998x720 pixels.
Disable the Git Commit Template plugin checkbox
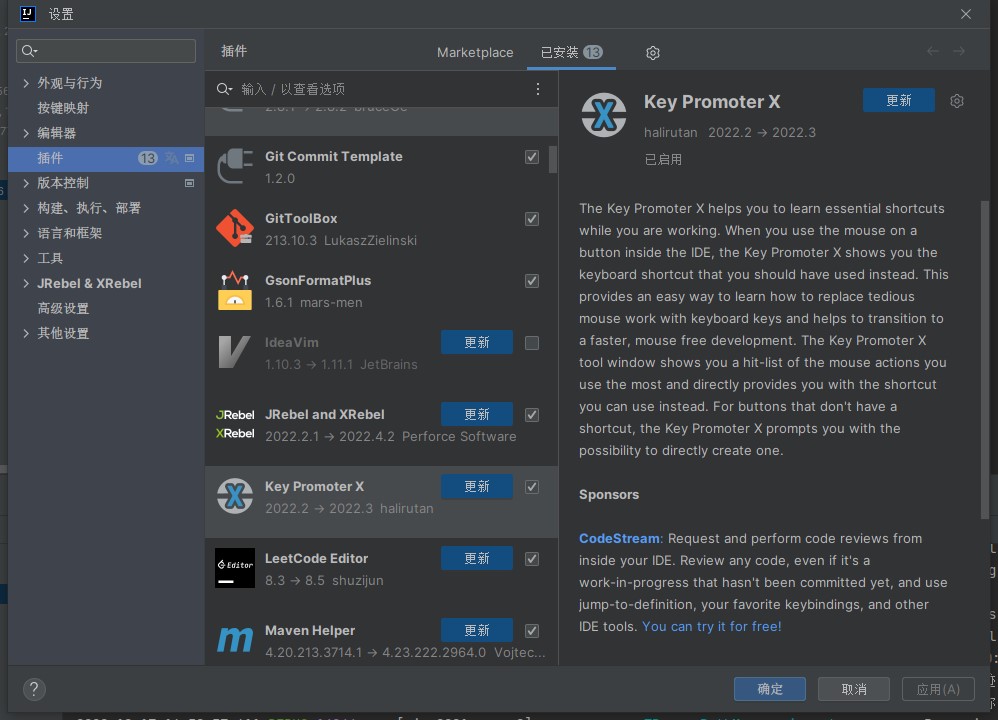point(532,157)
